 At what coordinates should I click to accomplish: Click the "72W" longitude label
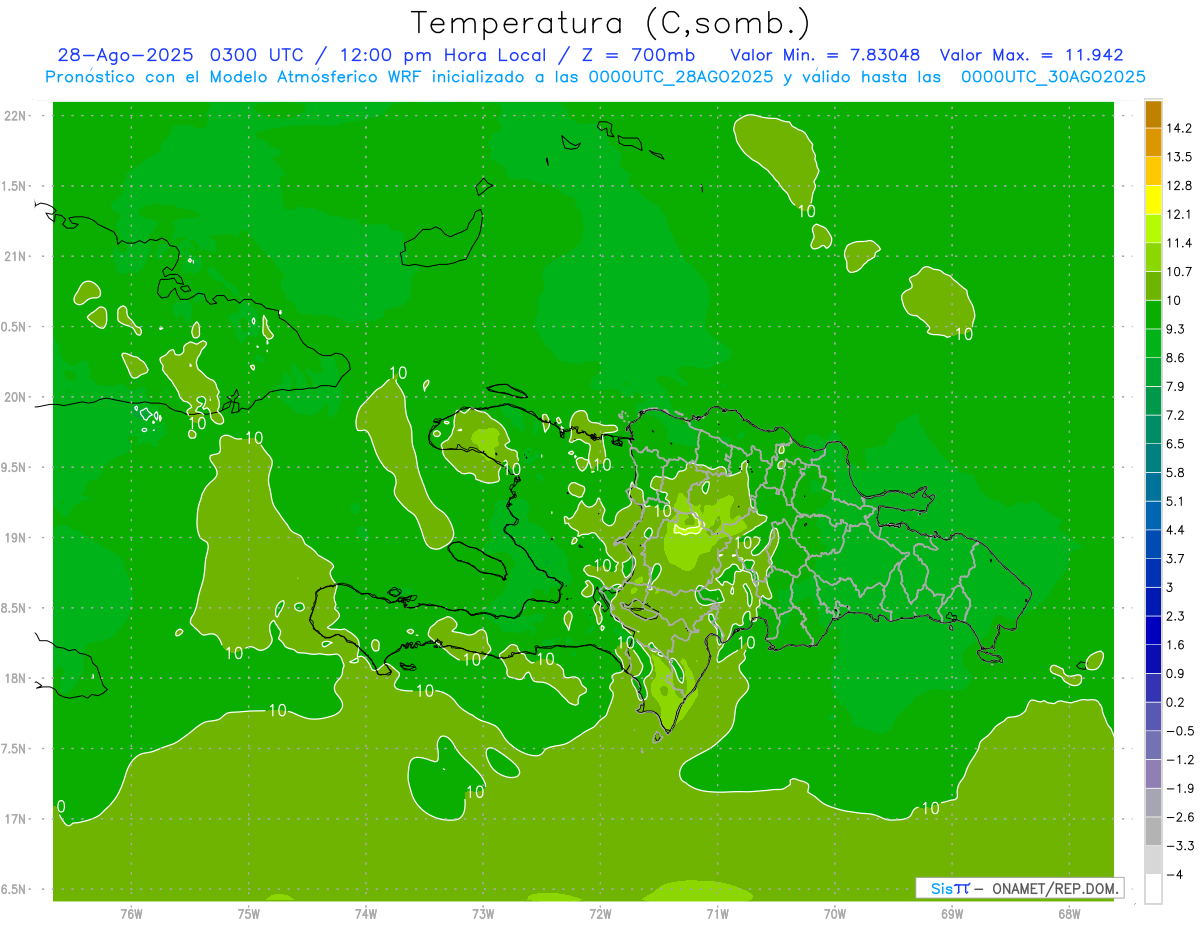[600, 914]
